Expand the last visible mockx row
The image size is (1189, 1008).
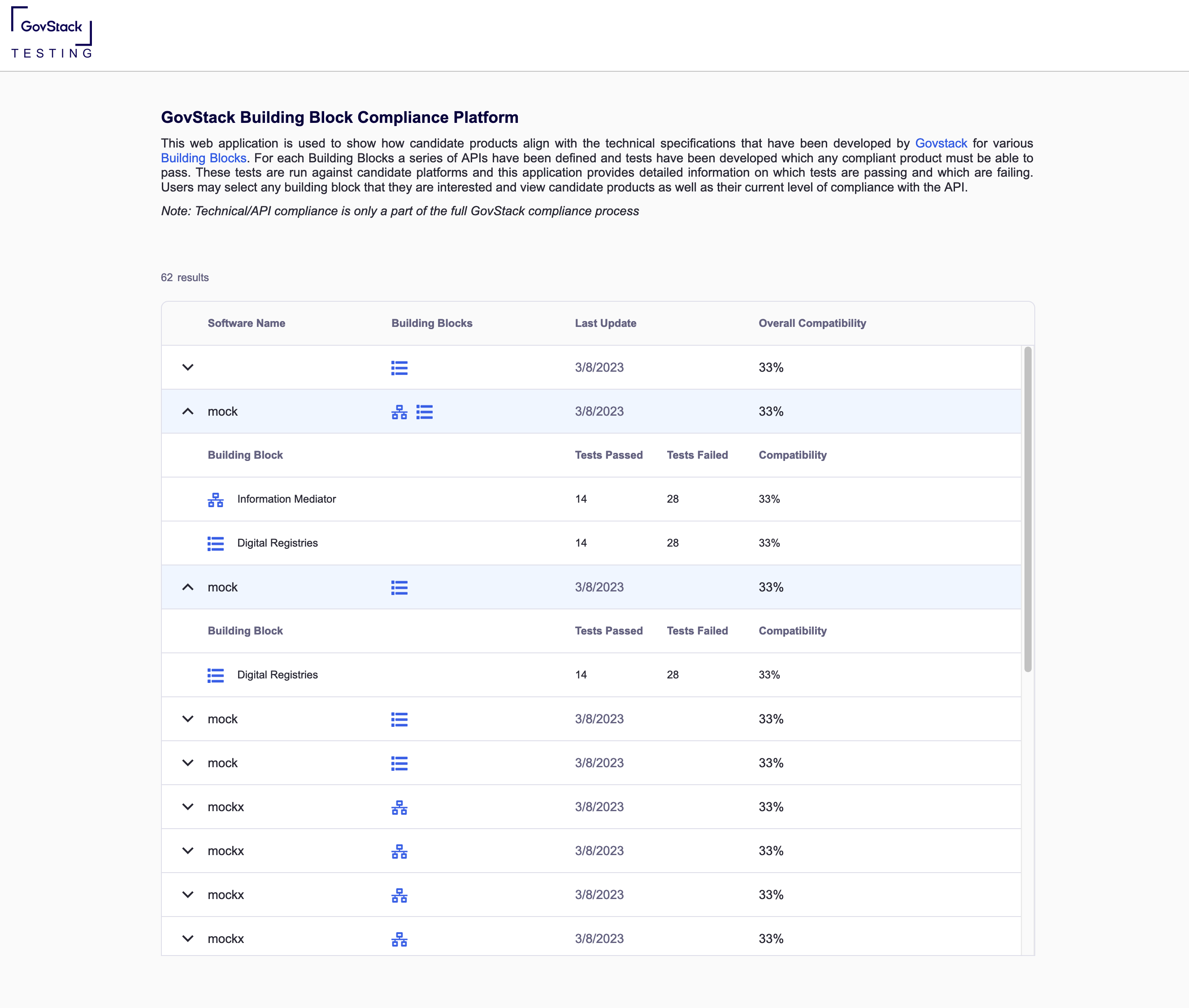pos(187,939)
